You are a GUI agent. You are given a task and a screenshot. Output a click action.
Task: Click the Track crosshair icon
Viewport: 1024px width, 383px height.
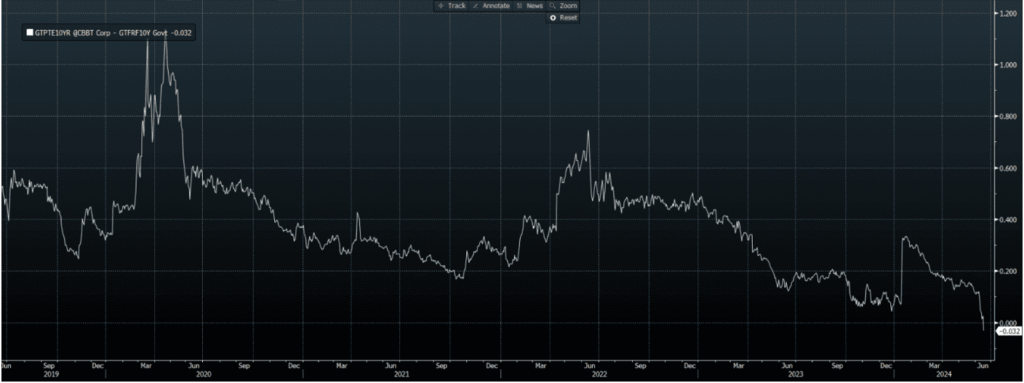tap(441, 5)
